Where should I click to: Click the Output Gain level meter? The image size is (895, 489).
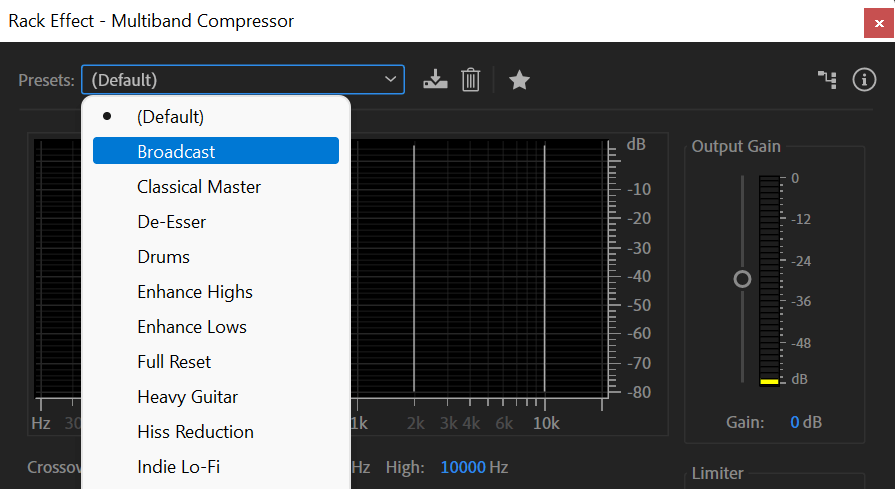click(769, 280)
